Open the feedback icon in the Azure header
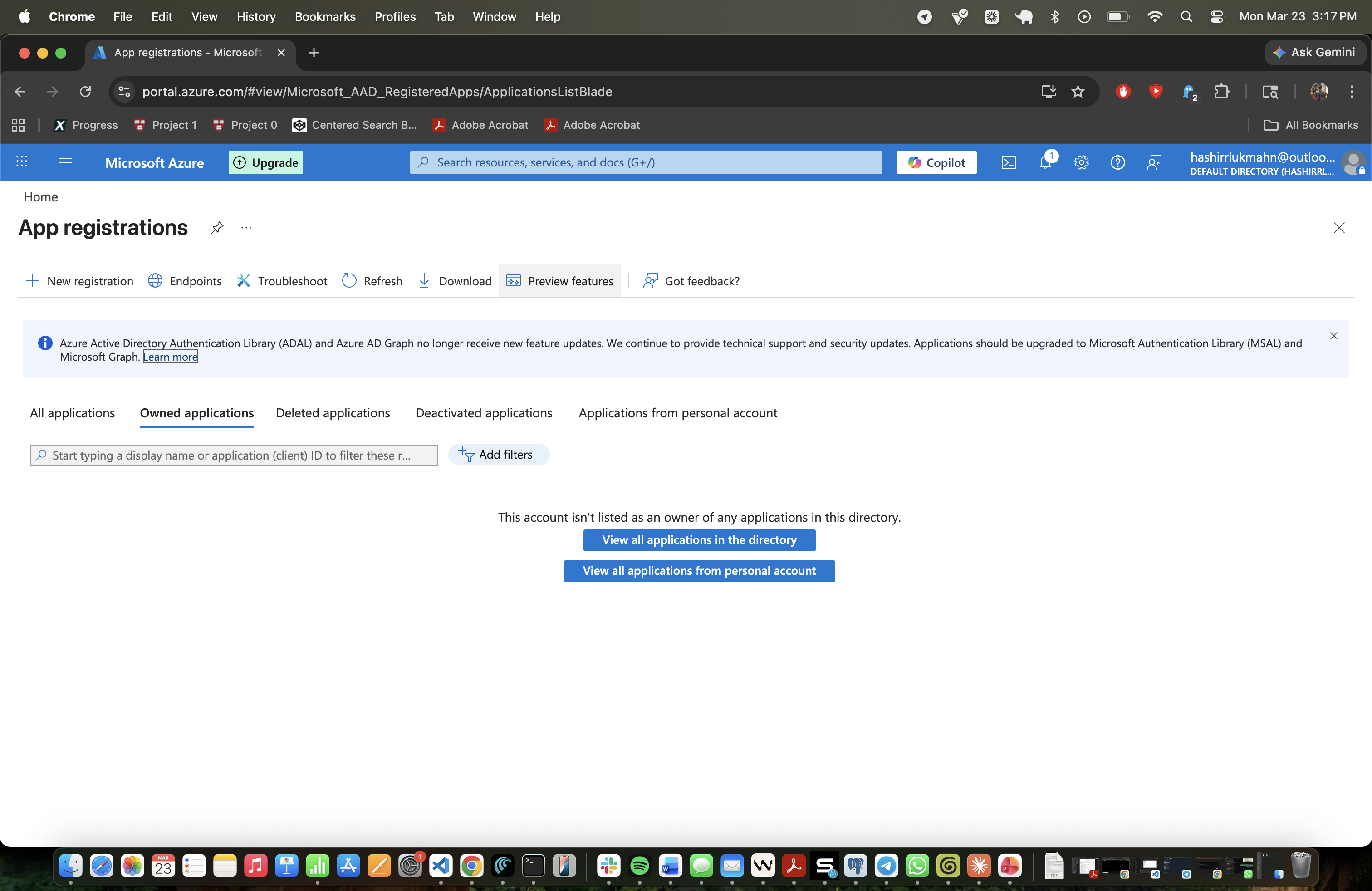This screenshot has height=891, width=1372. click(x=1154, y=162)
